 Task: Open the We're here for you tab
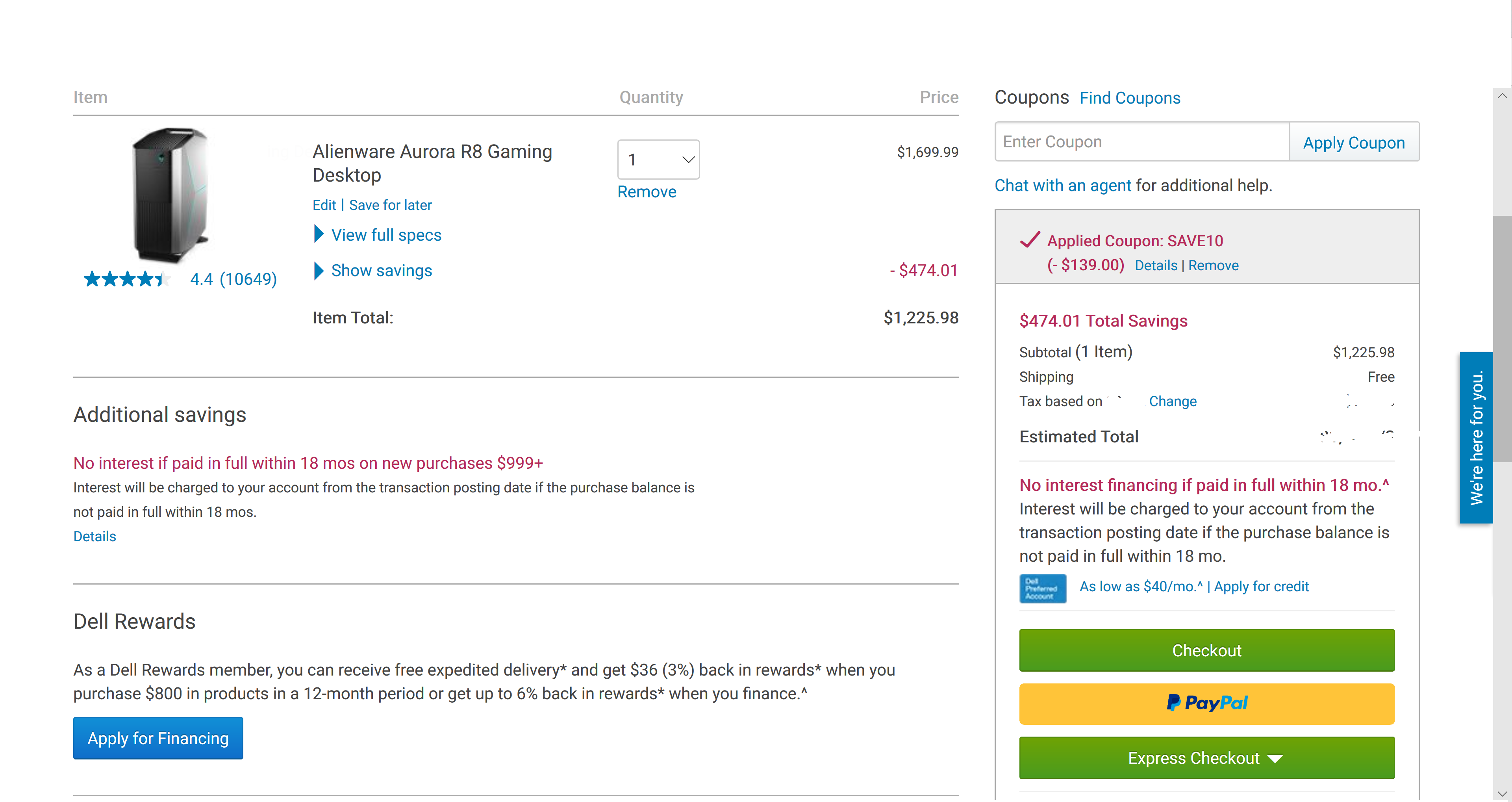(1476, 437)
